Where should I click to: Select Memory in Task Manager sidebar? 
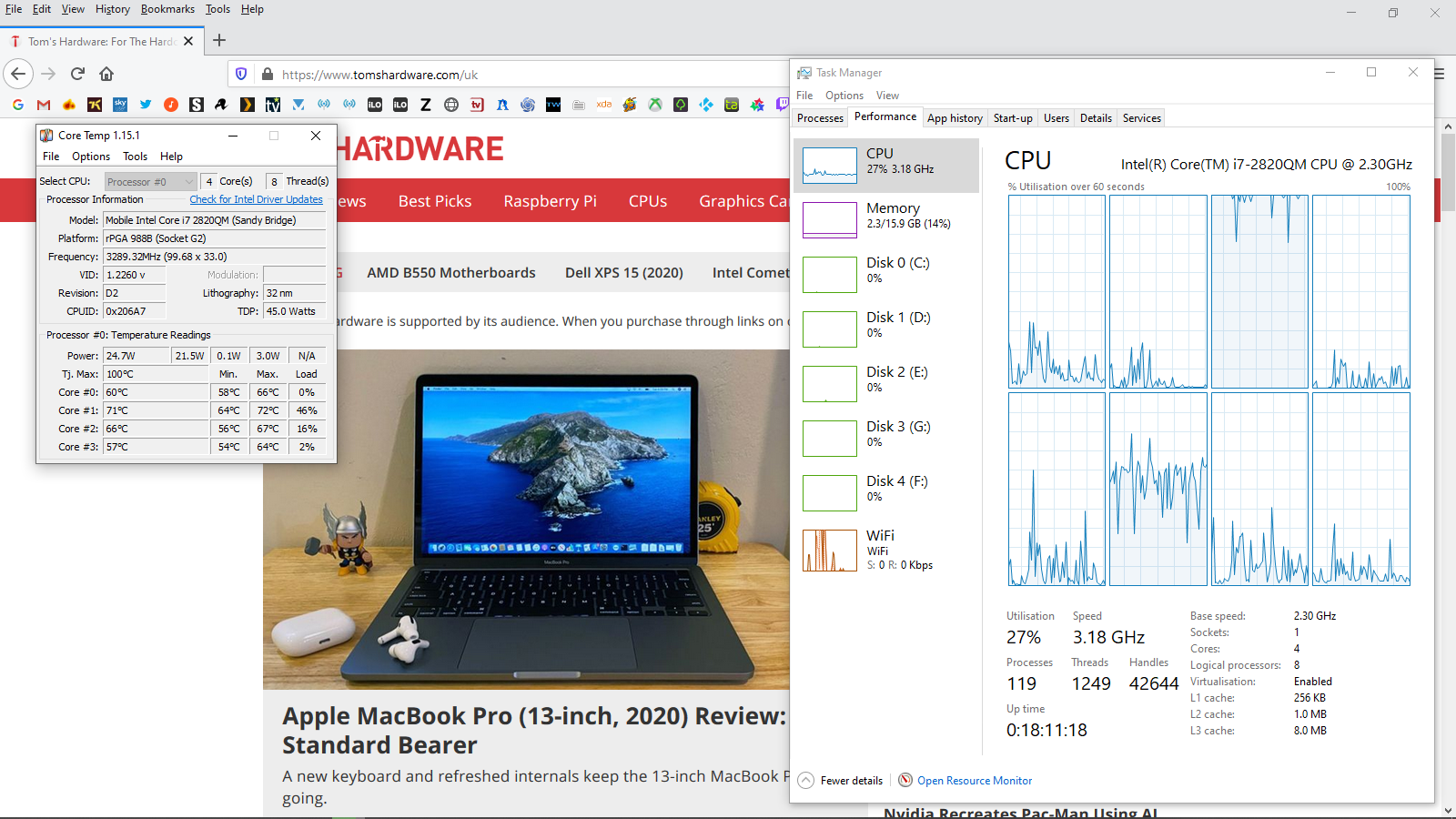[x=886, y=219]
